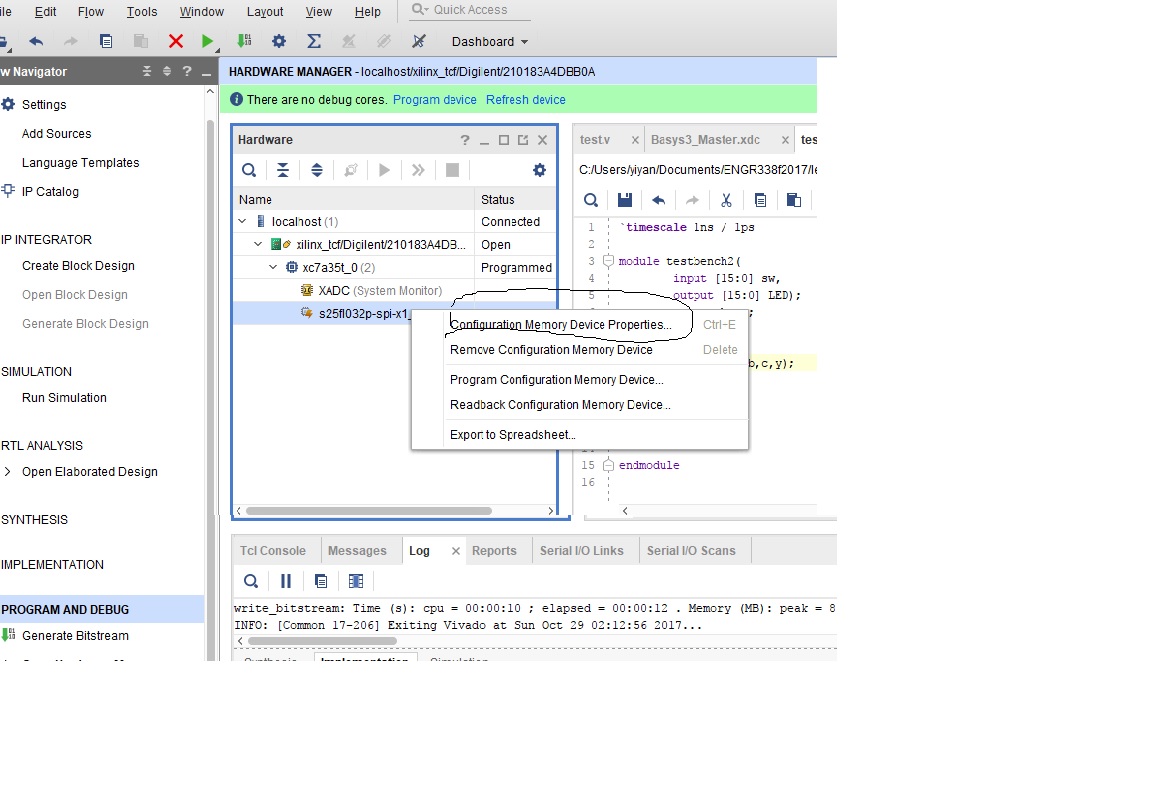Click the Program device link
The width and height of the screenshot is (1152, 786).
pyautogui.click(x=434, y=100)
